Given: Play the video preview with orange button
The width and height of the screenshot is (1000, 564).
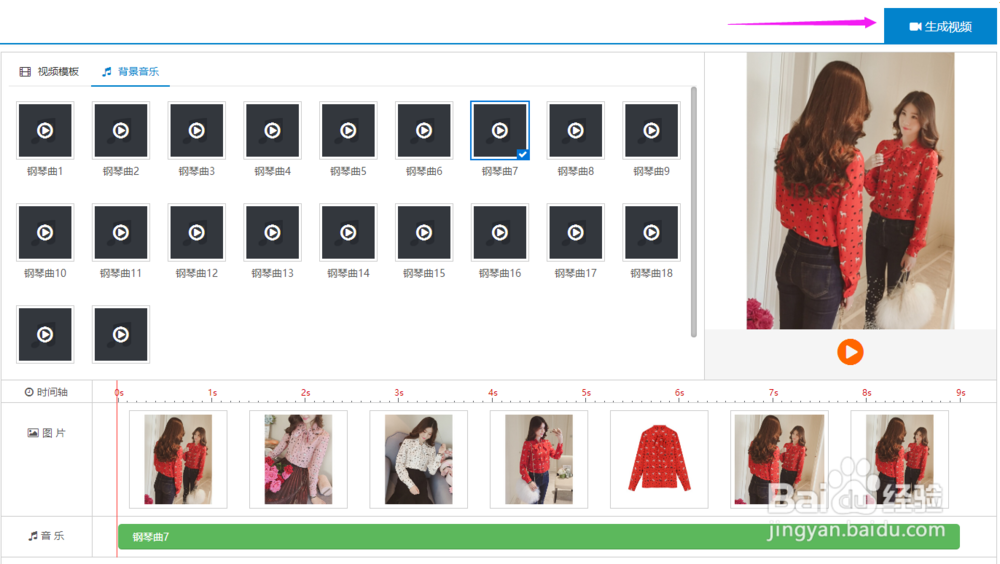Looking at the screenshot, I should tap(850, 352).
